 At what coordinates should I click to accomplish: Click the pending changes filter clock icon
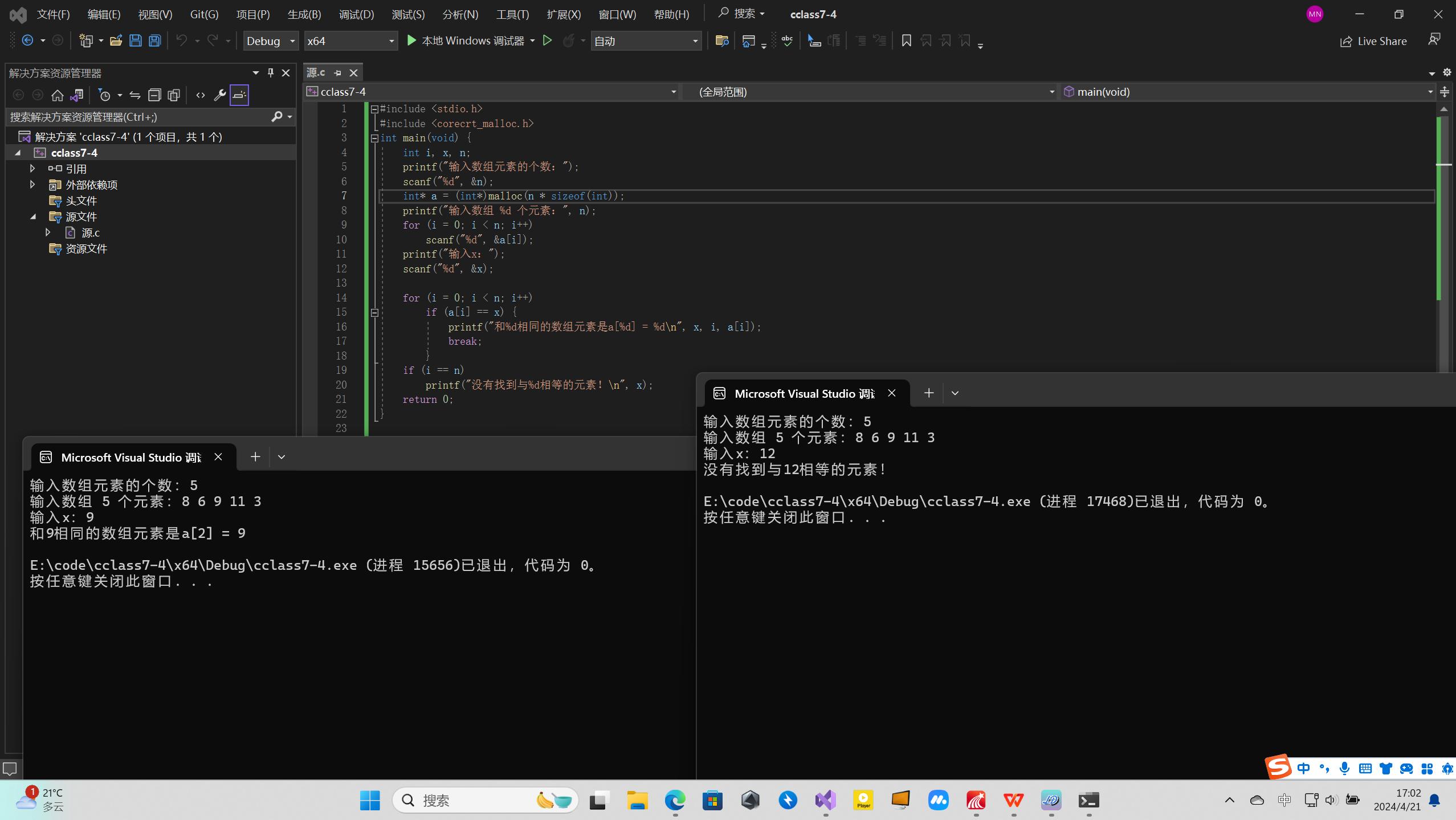click(104, 95)
